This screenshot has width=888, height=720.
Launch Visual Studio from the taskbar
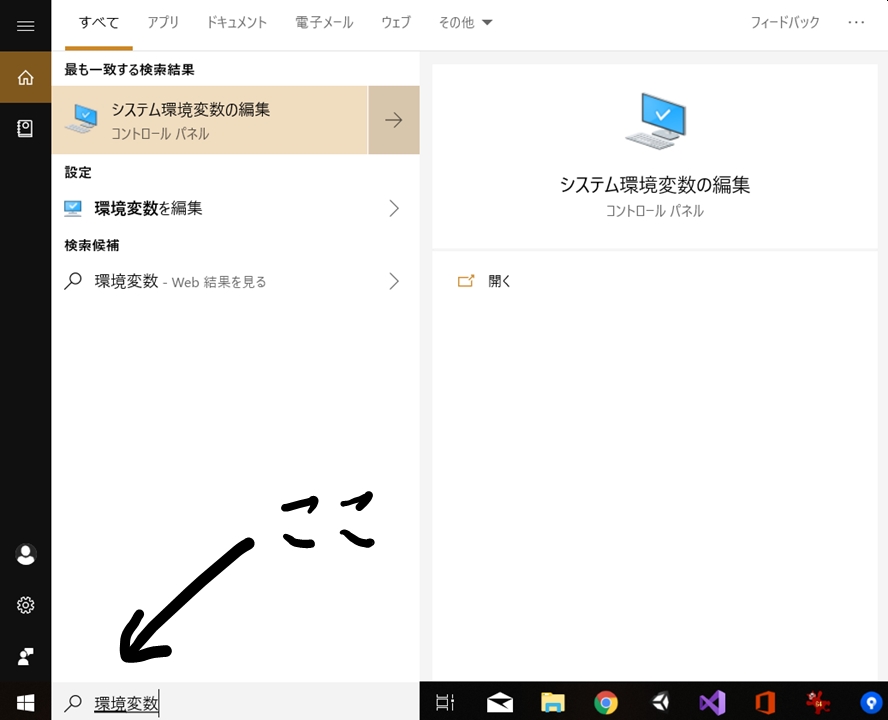pos(712,701)
